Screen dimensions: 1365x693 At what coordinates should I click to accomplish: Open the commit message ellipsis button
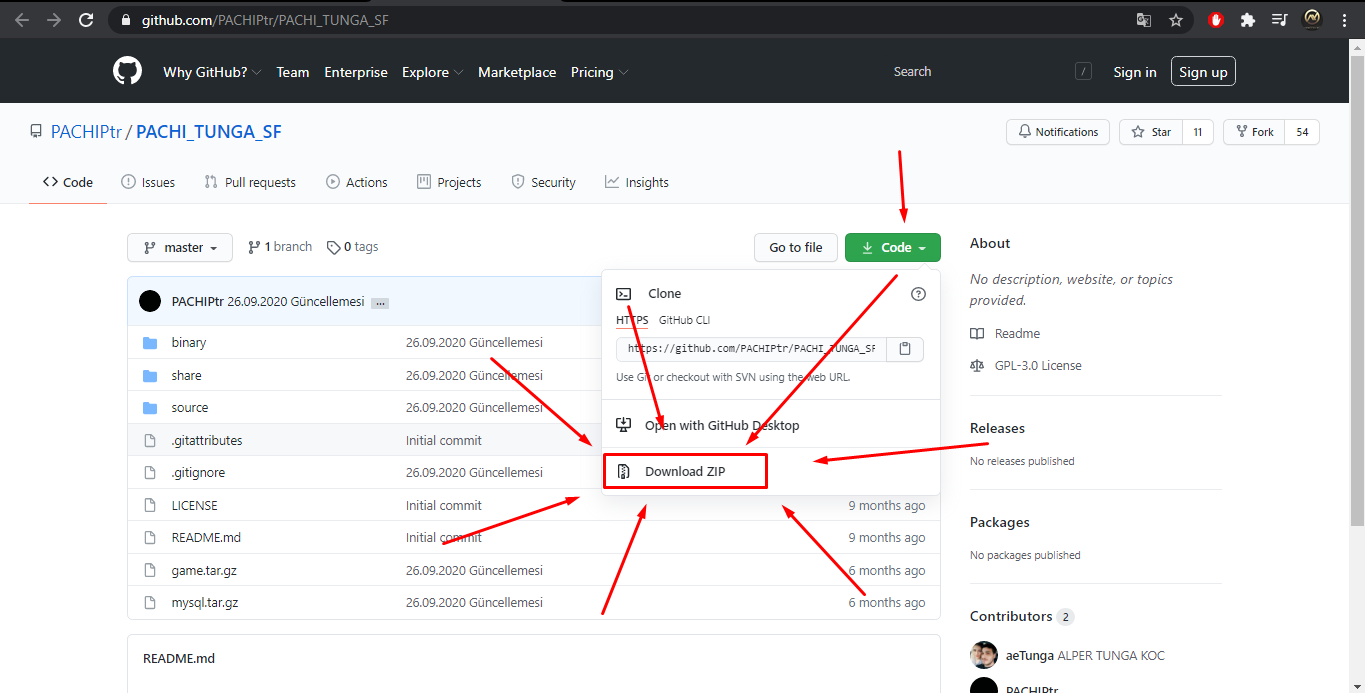pos(380,302)
